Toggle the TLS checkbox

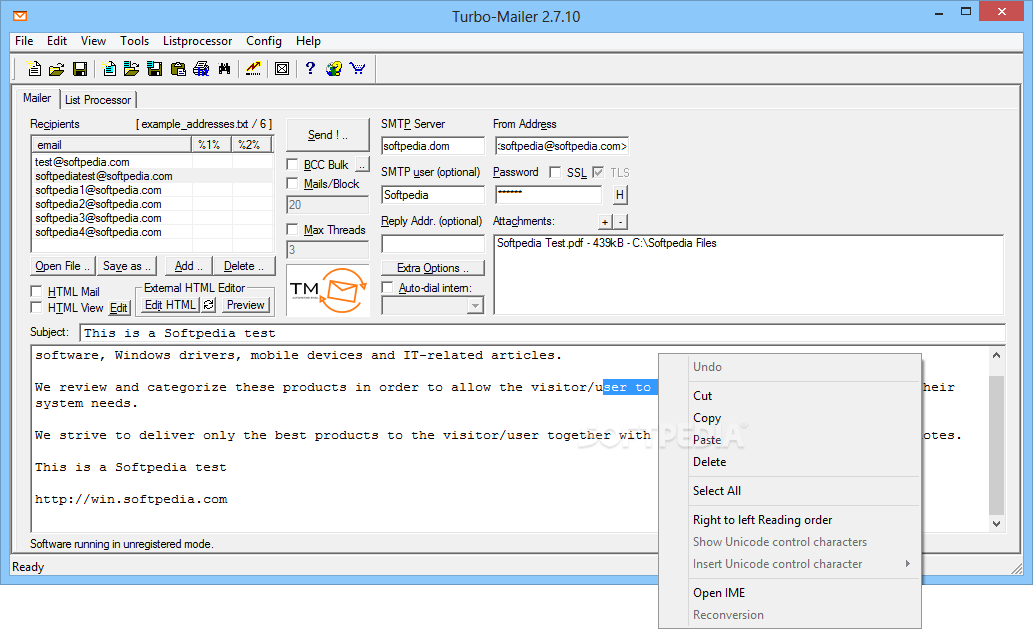pos(598,172)
